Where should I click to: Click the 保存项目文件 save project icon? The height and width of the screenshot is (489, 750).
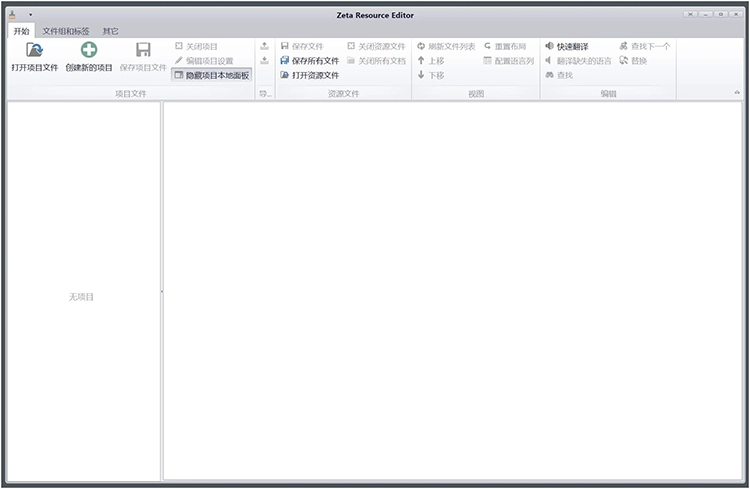143,50
